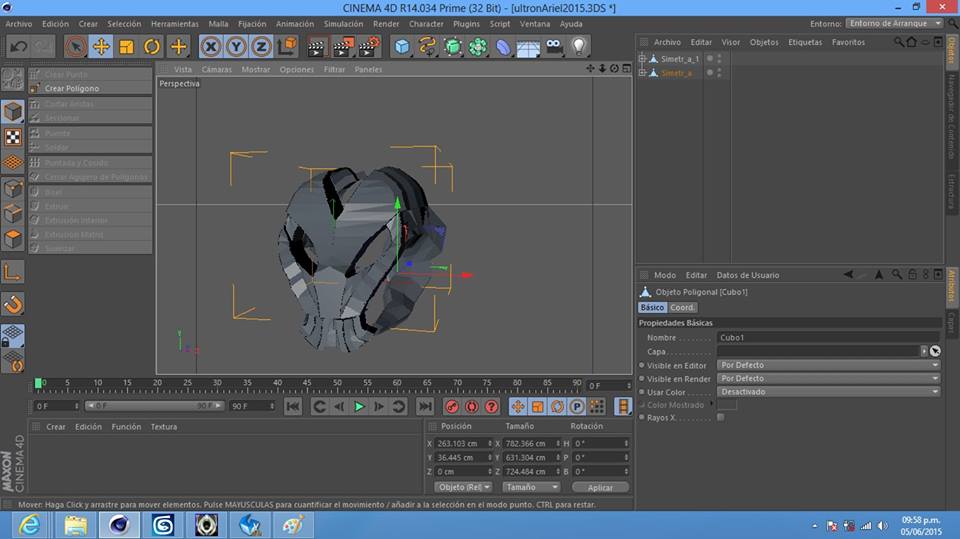Image resolution: width=960 pixels, height=539 pixels.
Task: Edit the Nombre field Cubo1
Action: [828, 337]
